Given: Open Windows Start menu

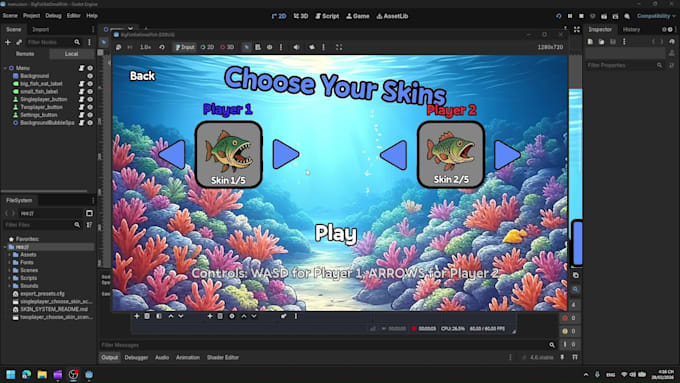Looking at the screenshot, I should (x=11, y=375).
